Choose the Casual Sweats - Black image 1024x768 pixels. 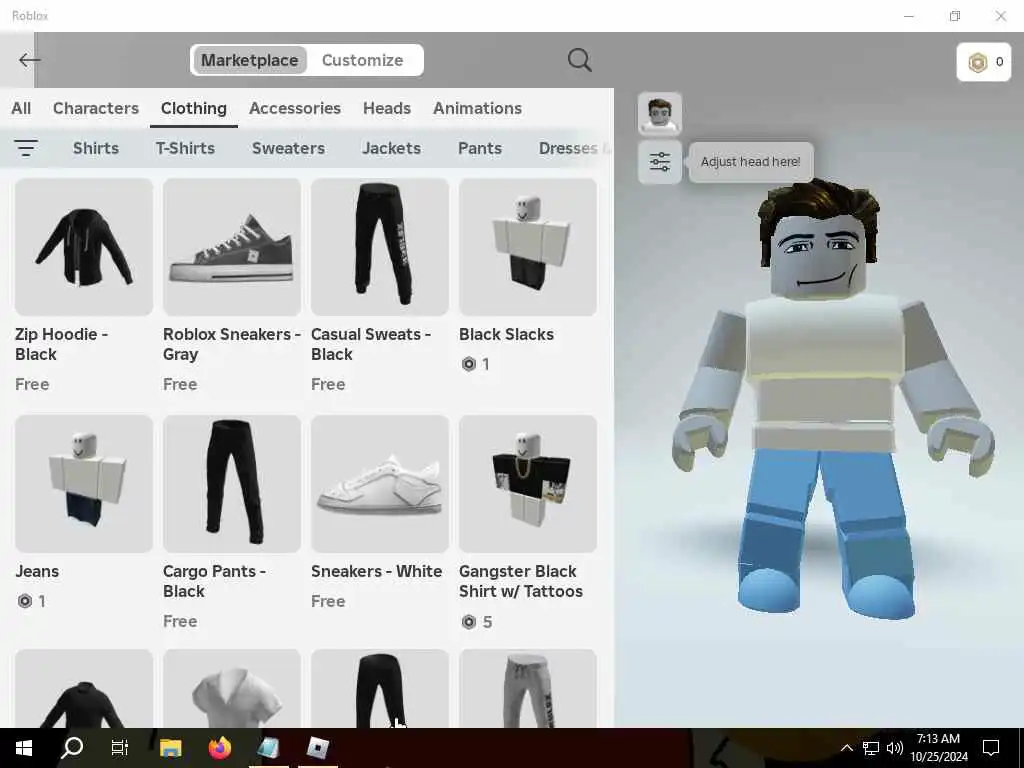click(x=379, y=247)
